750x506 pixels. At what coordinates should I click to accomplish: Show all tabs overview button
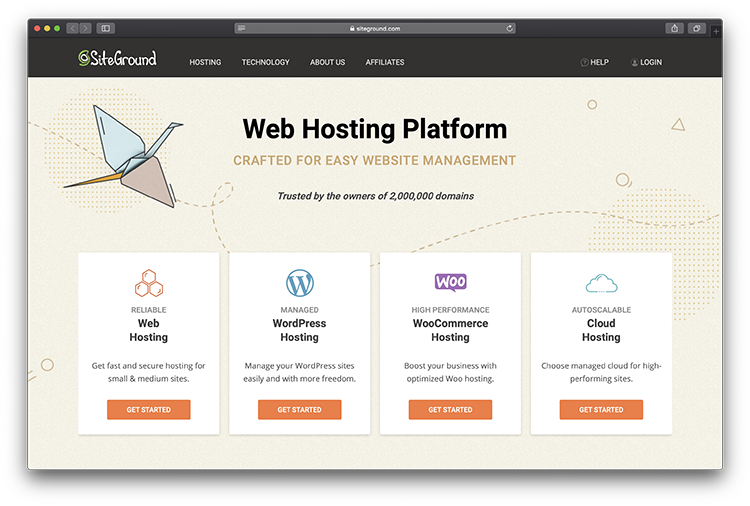point(697,28)
